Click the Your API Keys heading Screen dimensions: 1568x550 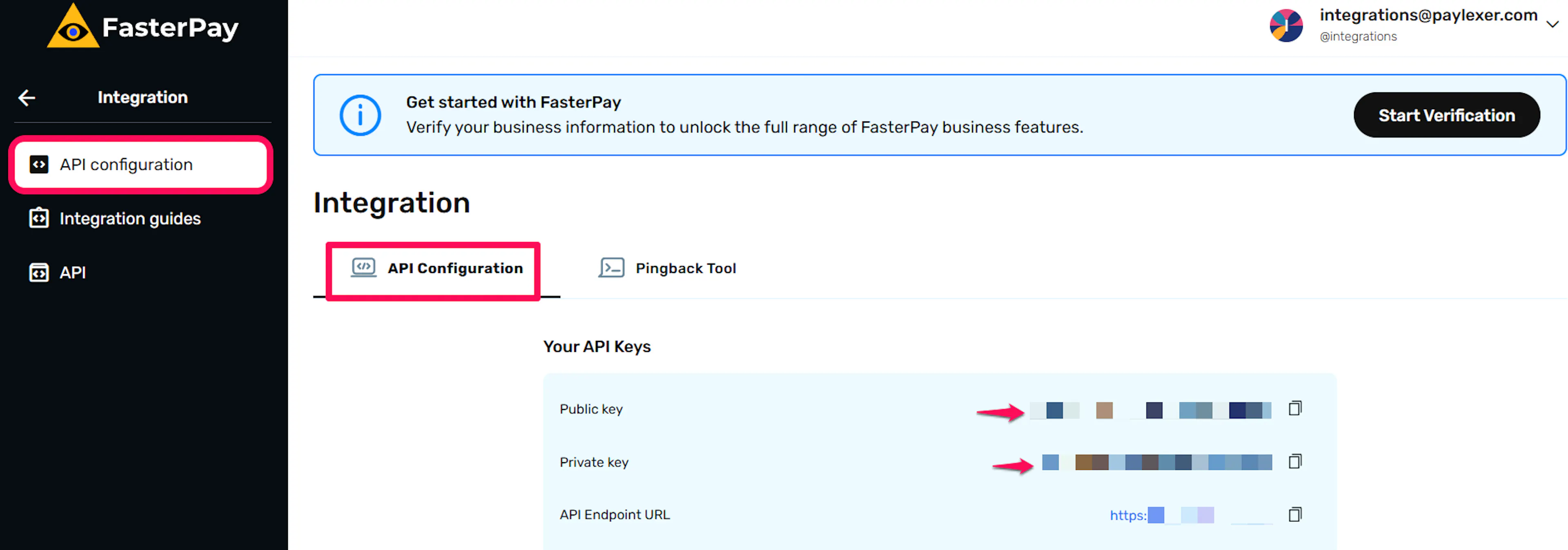597,347
